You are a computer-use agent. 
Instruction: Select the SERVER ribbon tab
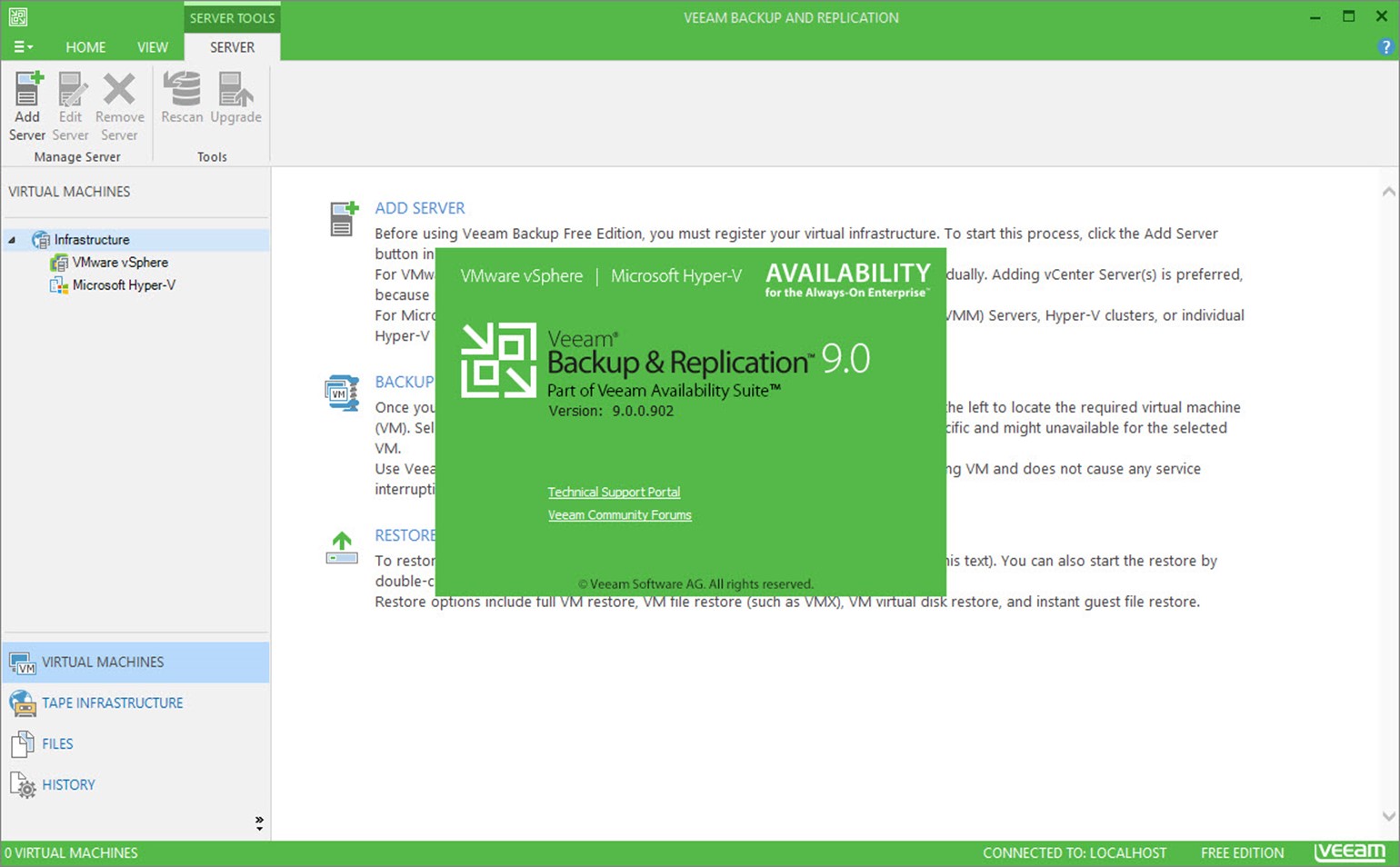(232, 47)
